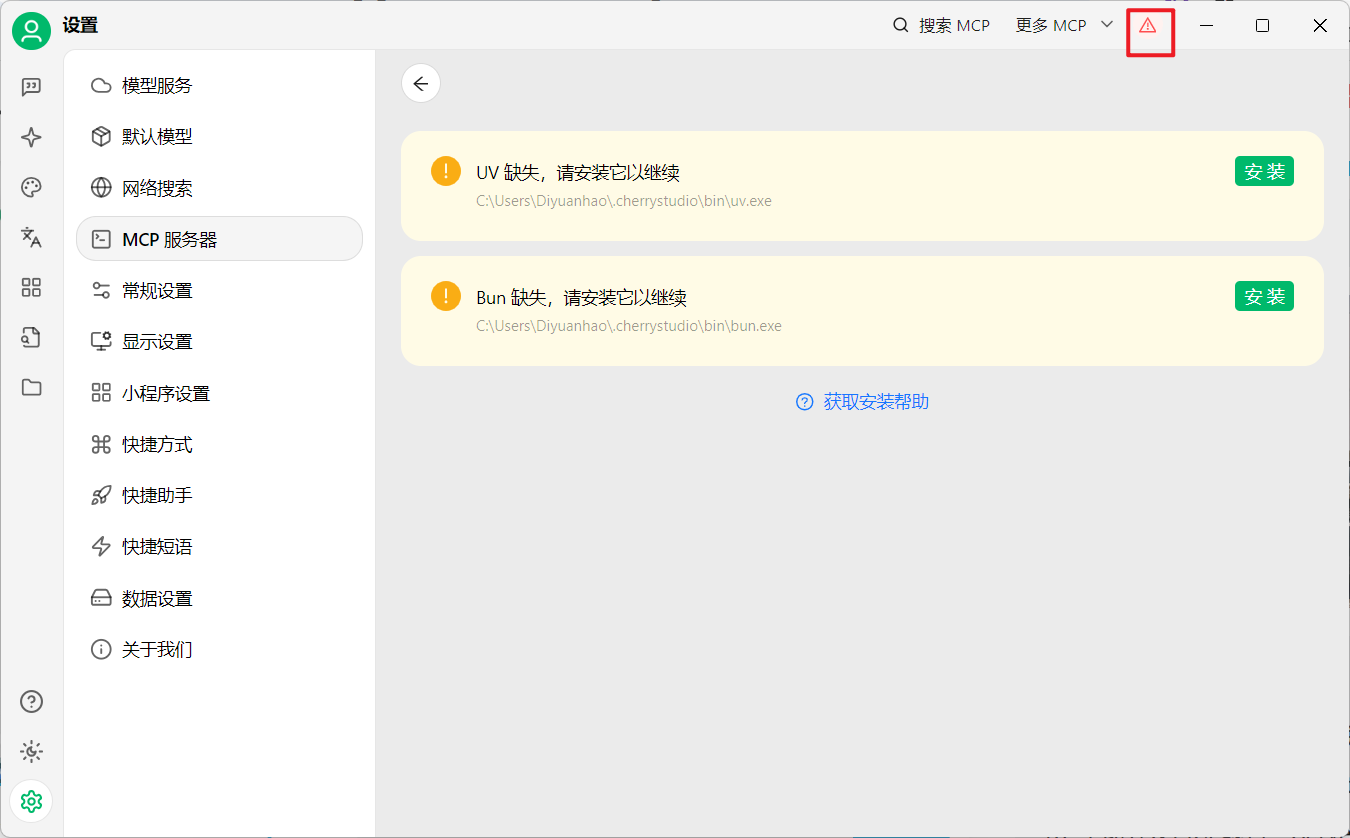Click the info icon beside 关于我们
Viewport: 1350px width, 838px height.
click(x=101, y=649)
